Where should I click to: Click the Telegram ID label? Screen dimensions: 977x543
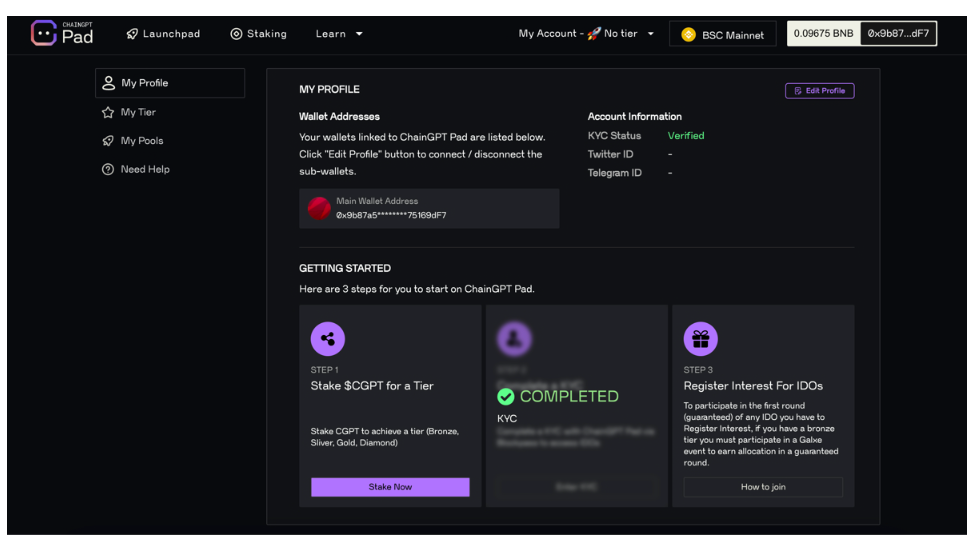[x=614, y=173]
